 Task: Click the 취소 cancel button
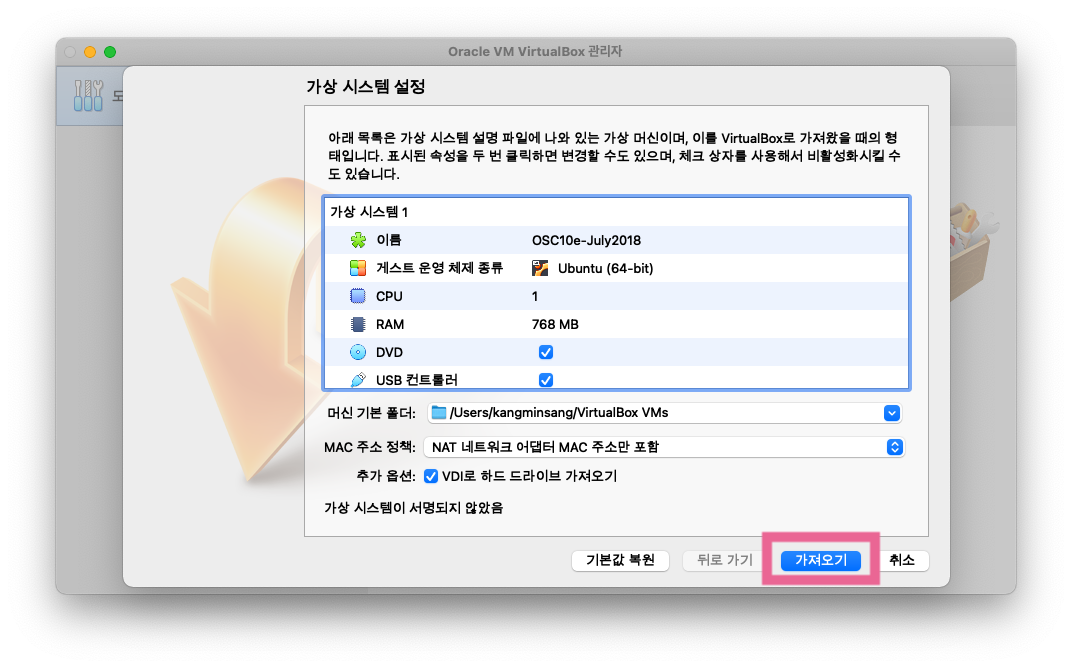click(x=901, y=560)
